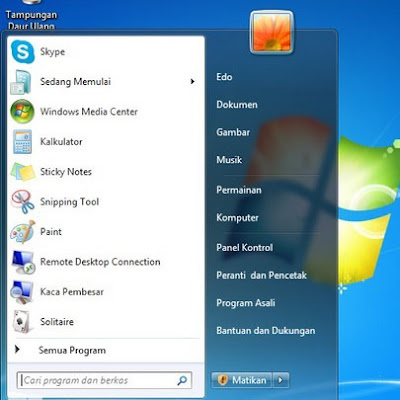
Task: Click the Skype text label
Action: 52,52
